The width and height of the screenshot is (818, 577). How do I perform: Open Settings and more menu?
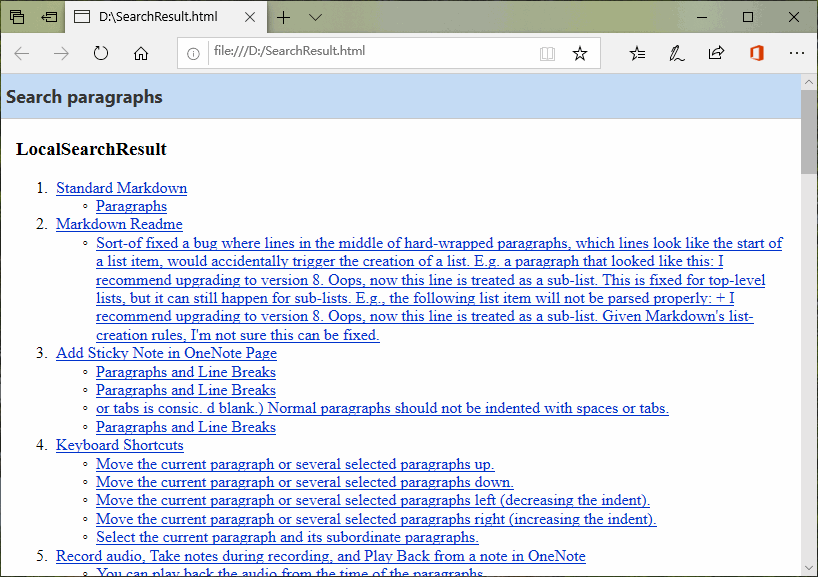797,53
